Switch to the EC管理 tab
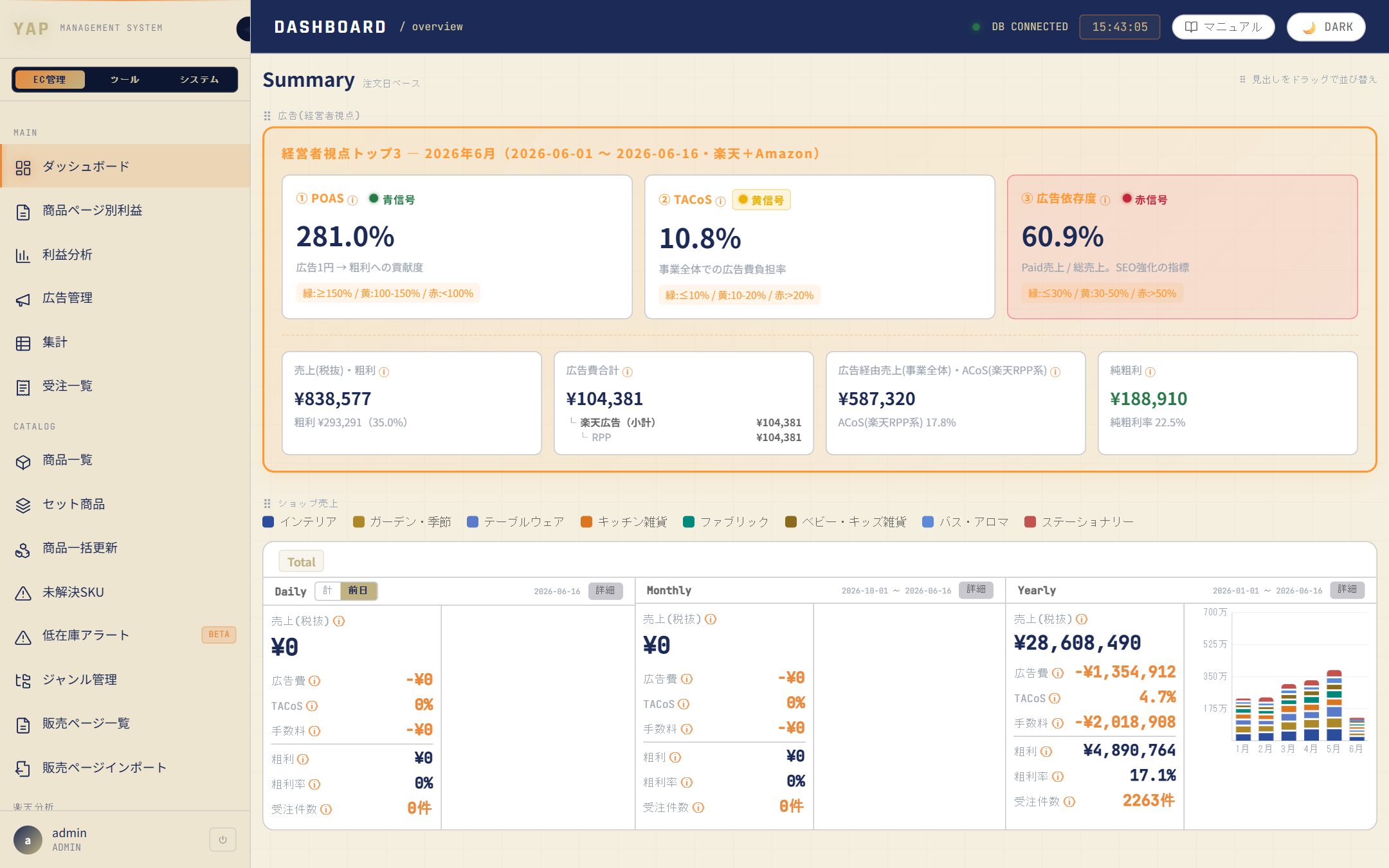 pyautogui.click(x=50, y=79)
